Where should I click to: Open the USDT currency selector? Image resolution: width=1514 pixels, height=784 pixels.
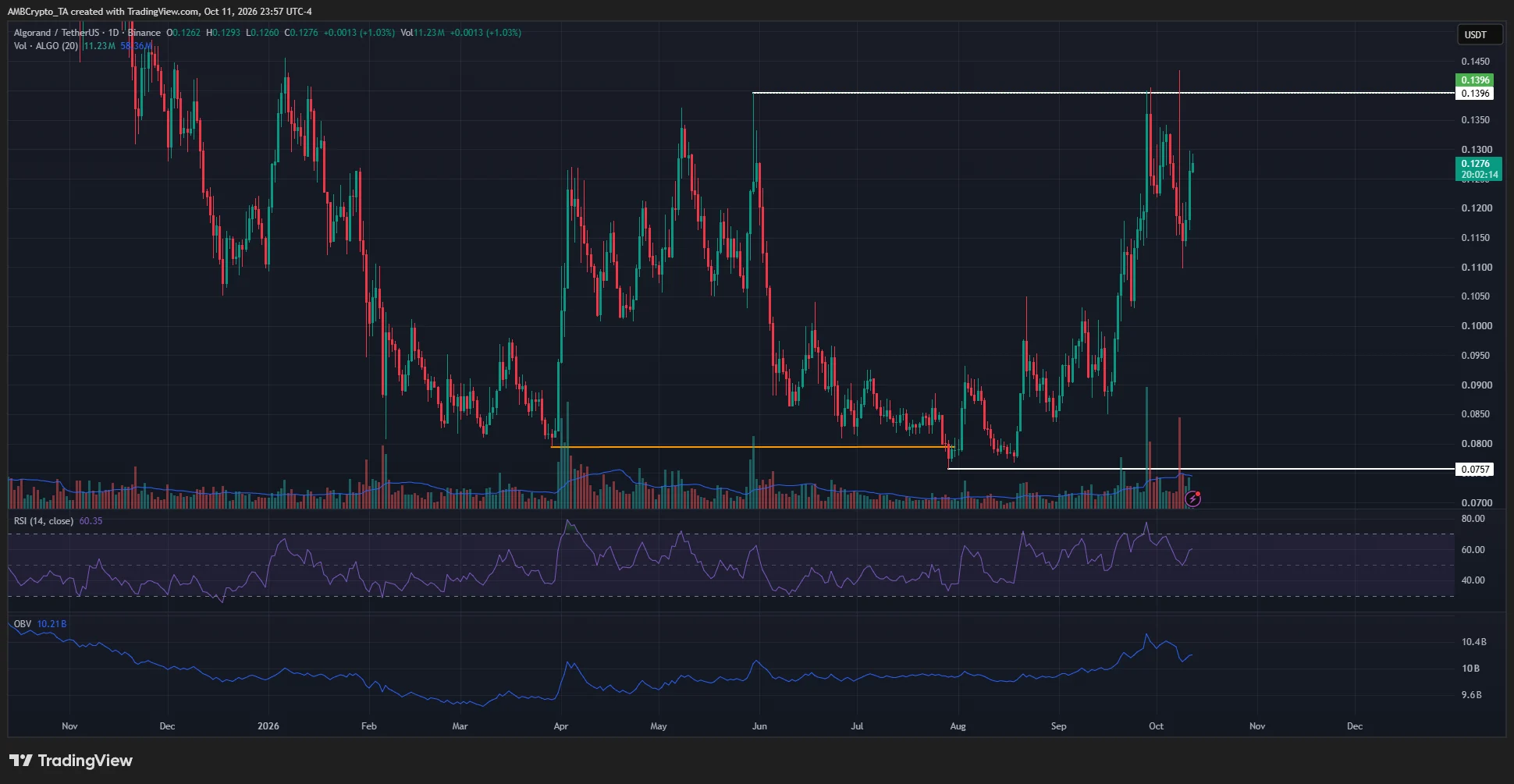(x=1480, y=34)
